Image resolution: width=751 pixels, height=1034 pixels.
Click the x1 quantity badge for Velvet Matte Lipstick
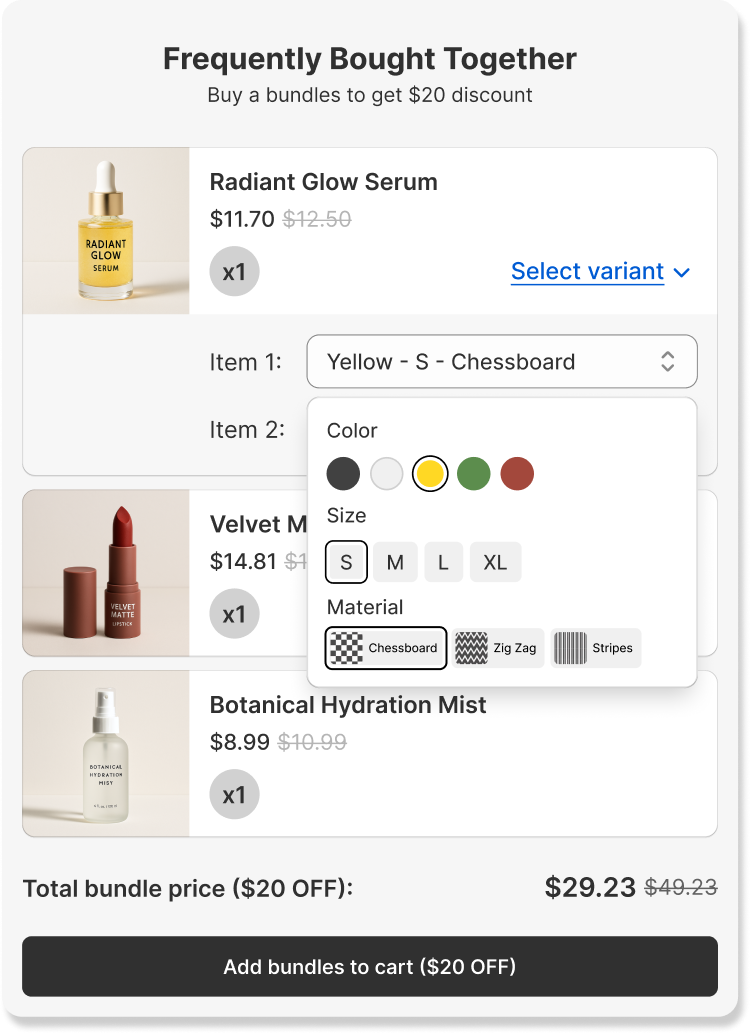coord(234,614)
